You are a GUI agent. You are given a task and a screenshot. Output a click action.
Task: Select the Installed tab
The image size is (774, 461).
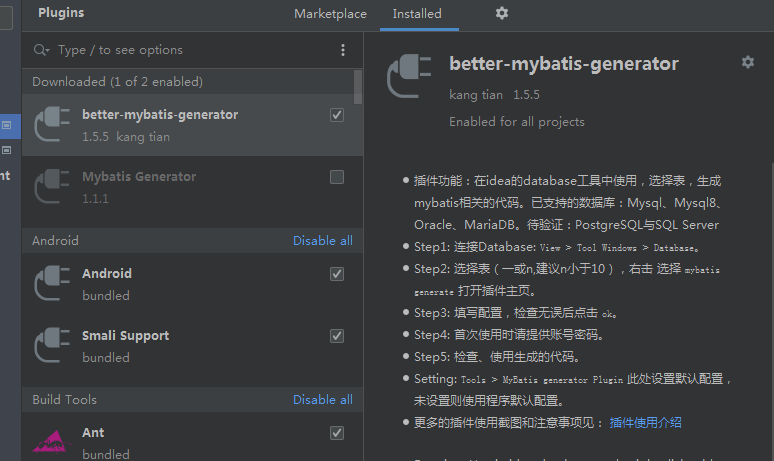(417, 14)
